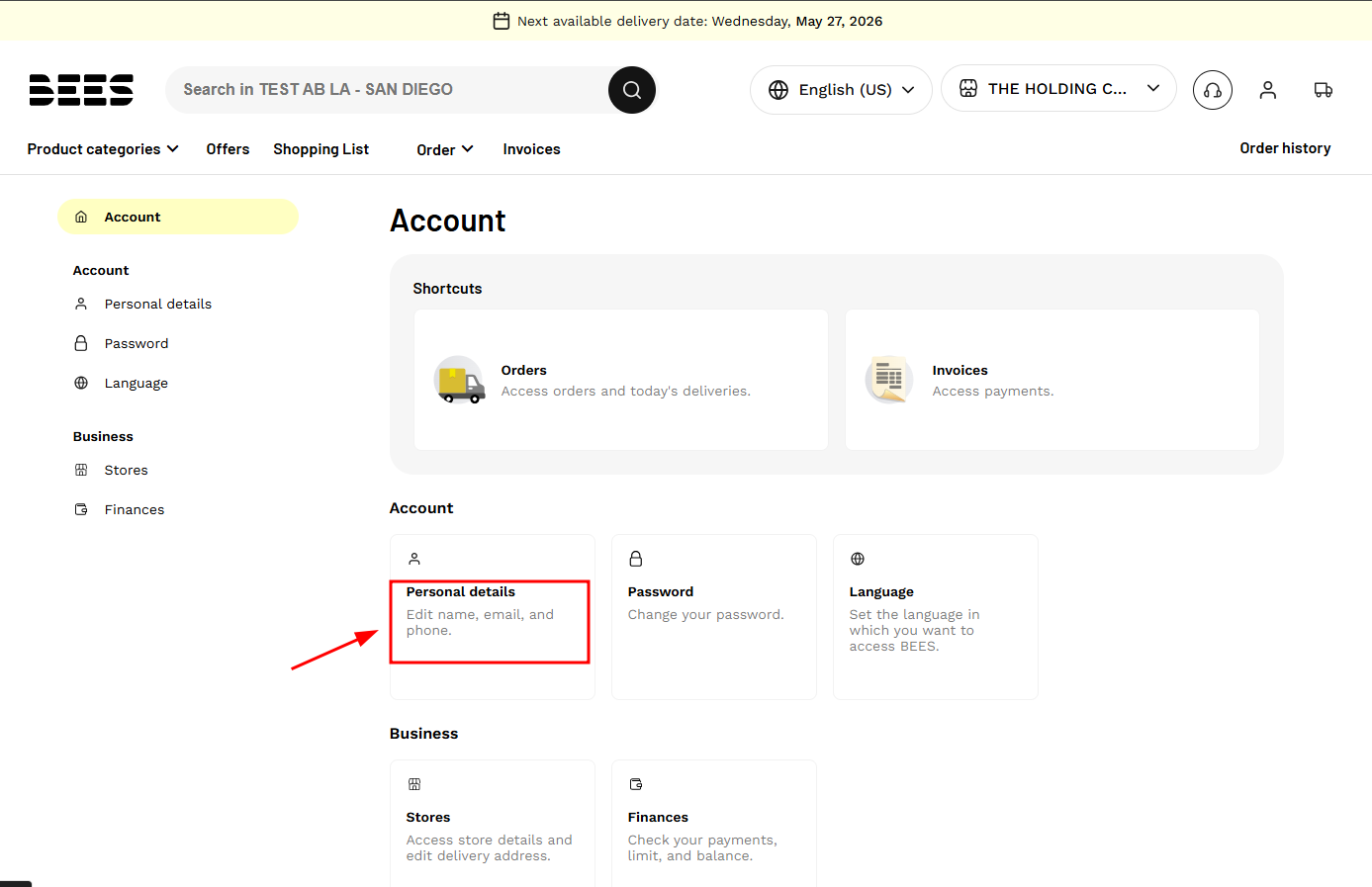Click the Business heading in the sidebar
1372x887 pixels.
(103, 436)
